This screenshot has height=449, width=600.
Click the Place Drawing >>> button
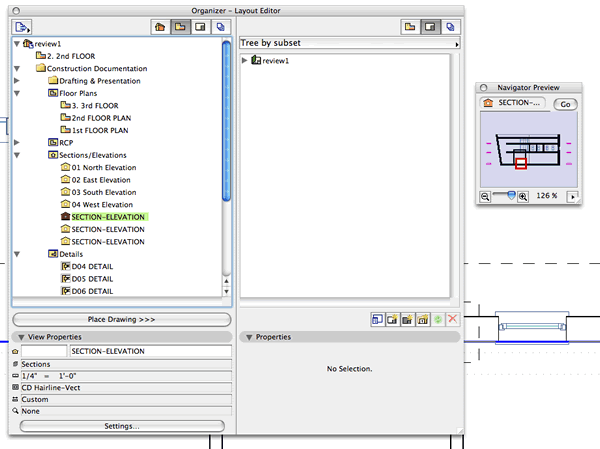121,319
